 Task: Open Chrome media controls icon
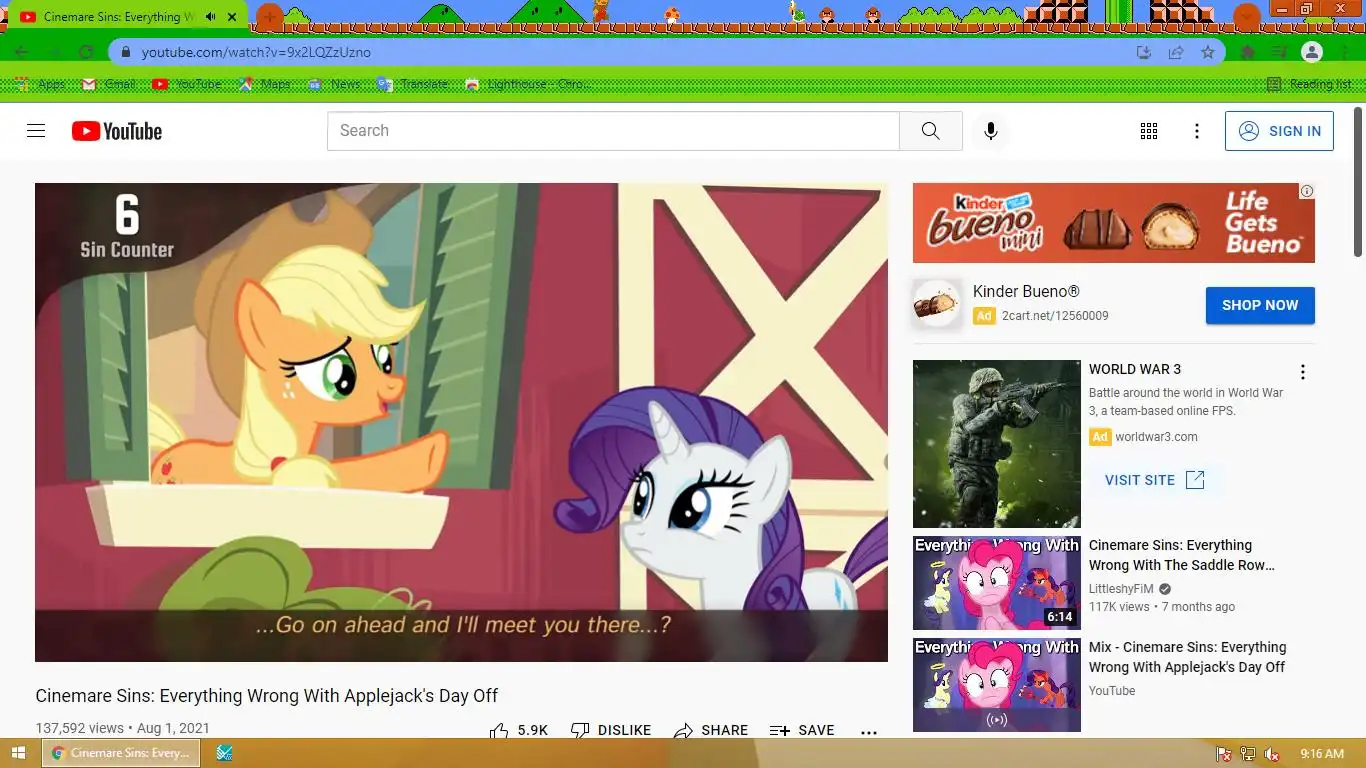(x=1279, y=52)
